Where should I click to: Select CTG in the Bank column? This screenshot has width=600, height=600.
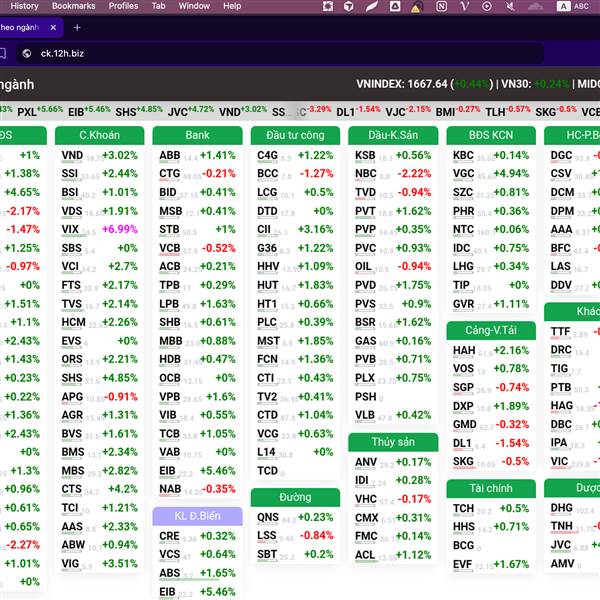click(197, 174)
